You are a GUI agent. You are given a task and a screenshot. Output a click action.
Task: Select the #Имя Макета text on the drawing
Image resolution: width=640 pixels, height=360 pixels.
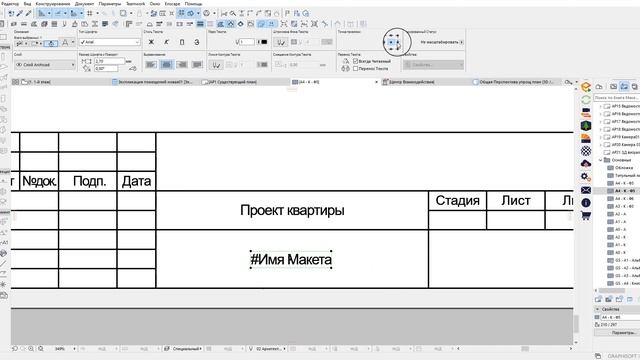click(x=291, y=259)
